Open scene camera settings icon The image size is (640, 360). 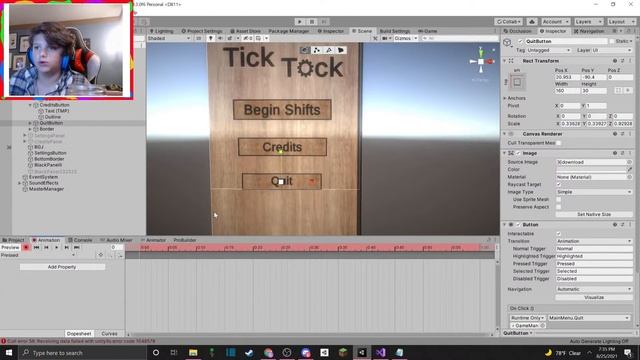coord(385,38)
